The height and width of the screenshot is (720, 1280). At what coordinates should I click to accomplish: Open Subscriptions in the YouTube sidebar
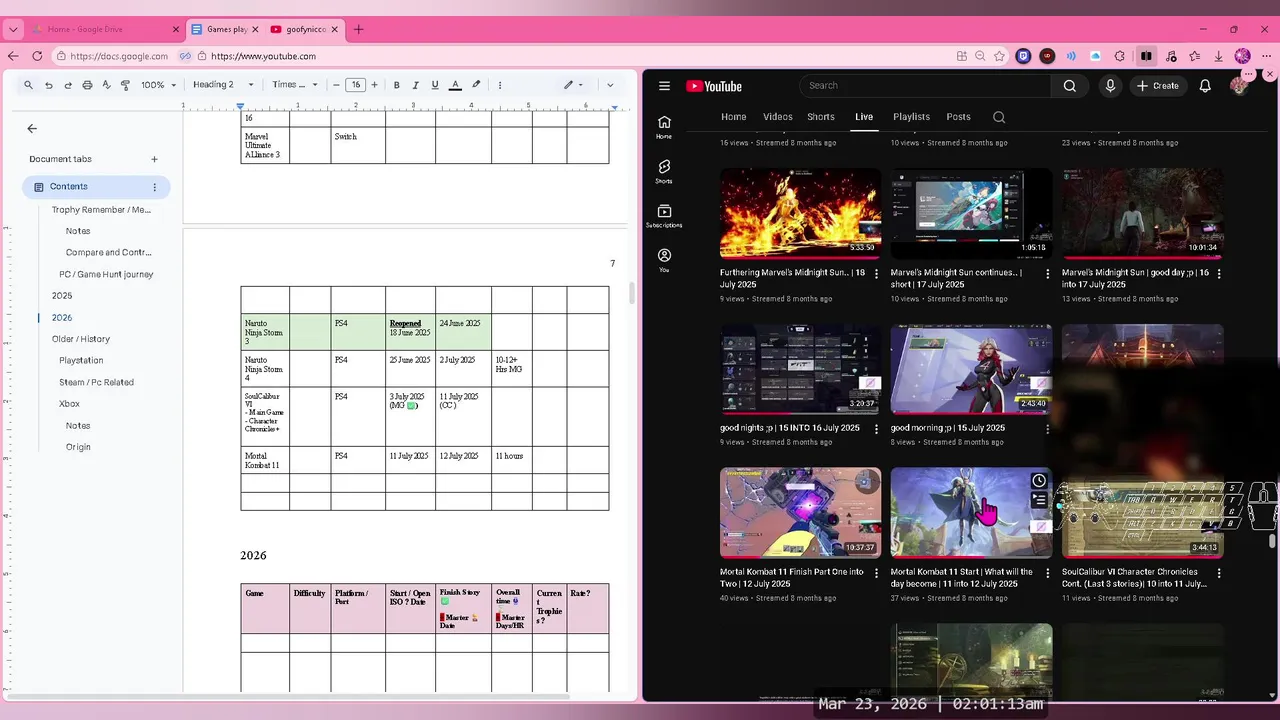click(664, 216)
